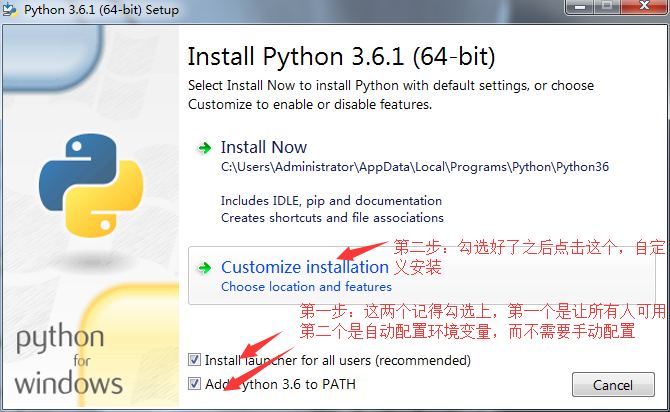The width and height of the screenshot is (670, 412).
Task: Click 'Creates shortcuts and file associations' text
Action: 332,218
